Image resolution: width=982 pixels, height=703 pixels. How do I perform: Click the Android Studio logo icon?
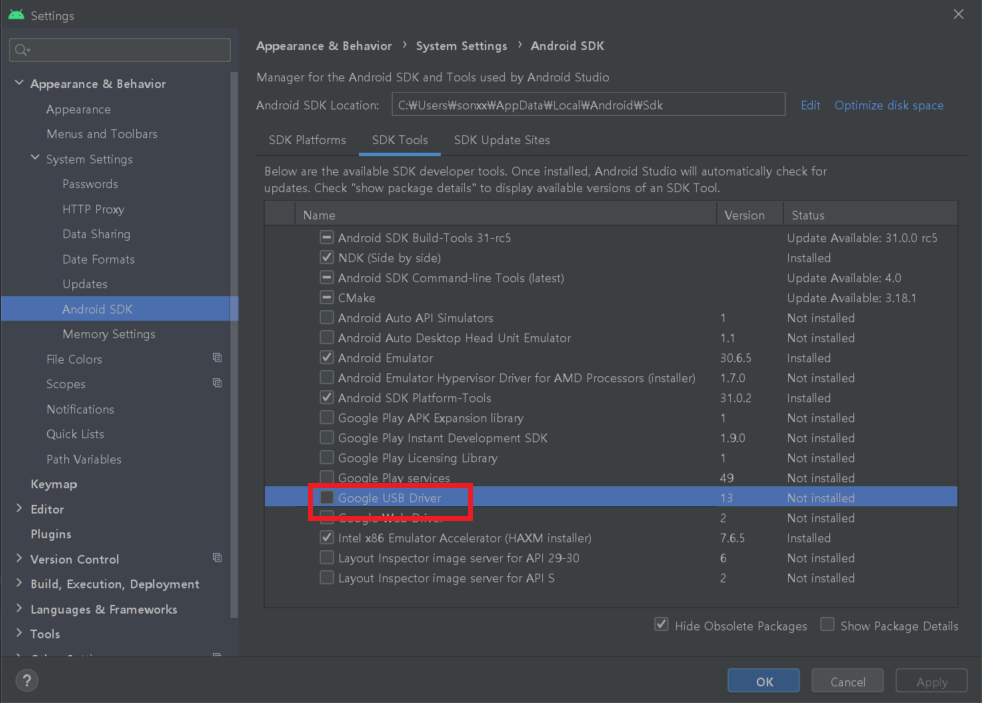pyautogui.click(x=16, y=15)
